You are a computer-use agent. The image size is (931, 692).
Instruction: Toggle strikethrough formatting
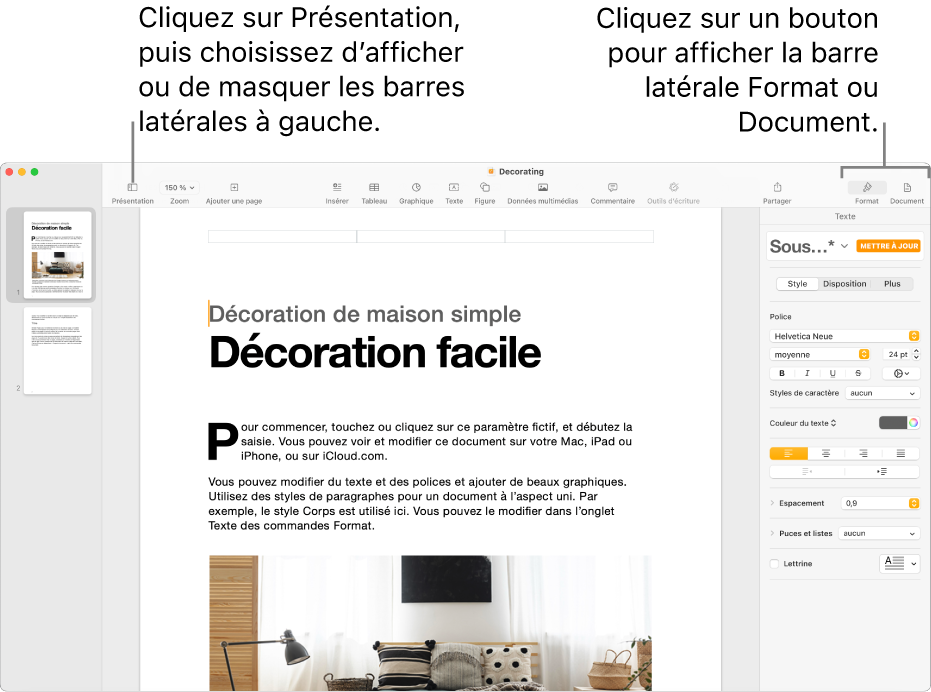point(858,373)
